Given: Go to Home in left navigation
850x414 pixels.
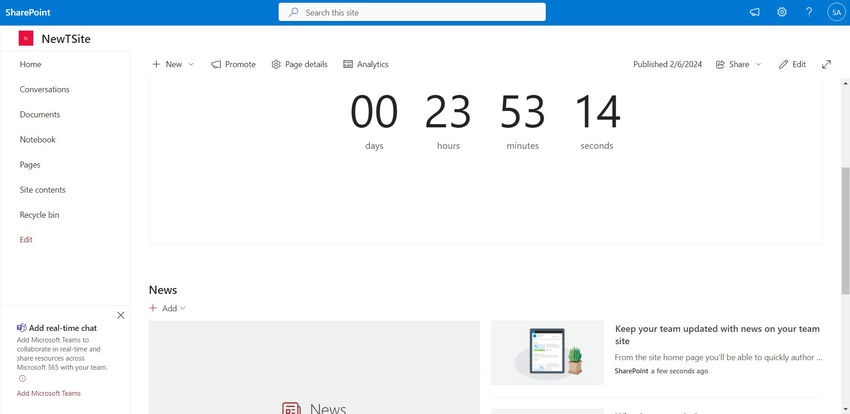Looking at the screenshot, I should click(x=30, y=64).
